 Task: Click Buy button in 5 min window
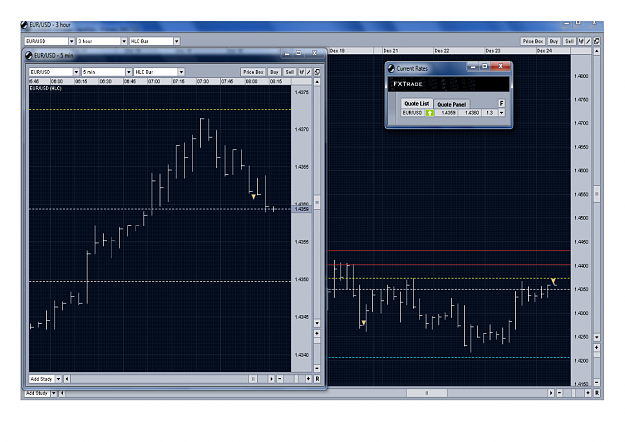pyautogui.click(x=274, y=72)
